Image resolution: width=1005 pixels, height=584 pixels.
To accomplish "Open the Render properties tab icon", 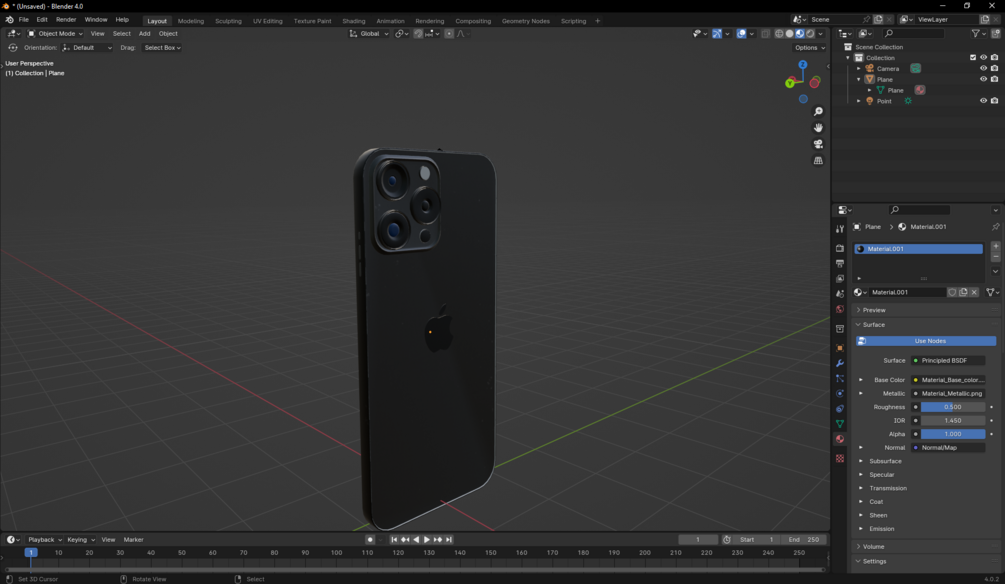I will point(840,248).
